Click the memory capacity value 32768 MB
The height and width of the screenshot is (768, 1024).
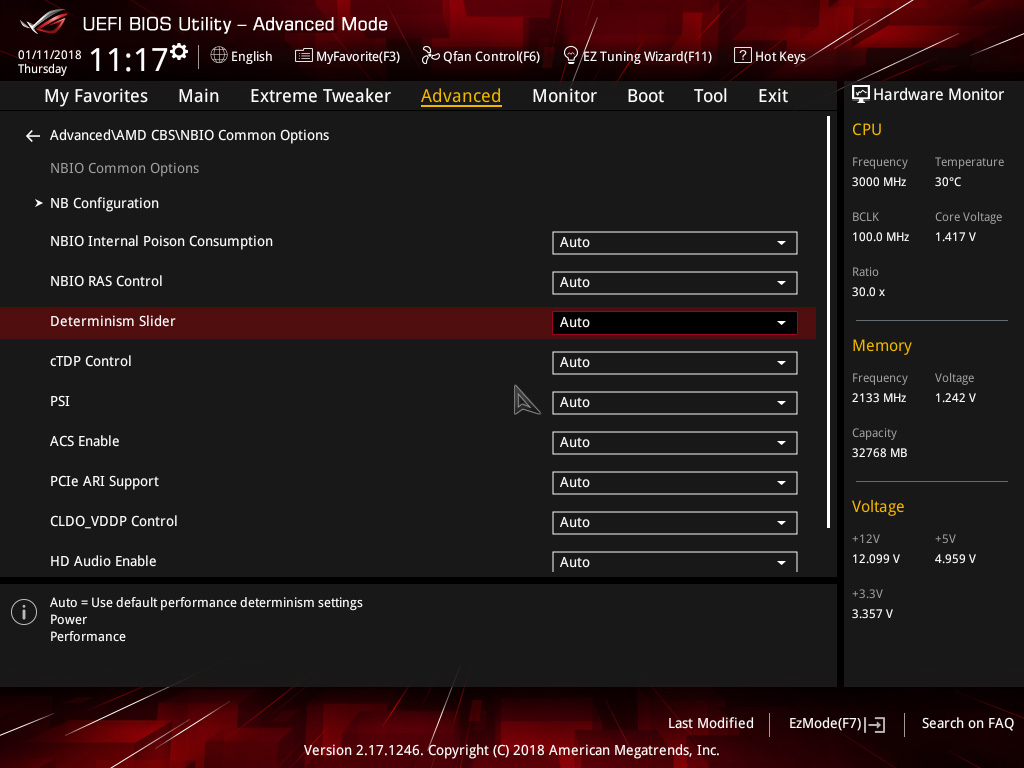coord(879,453)
